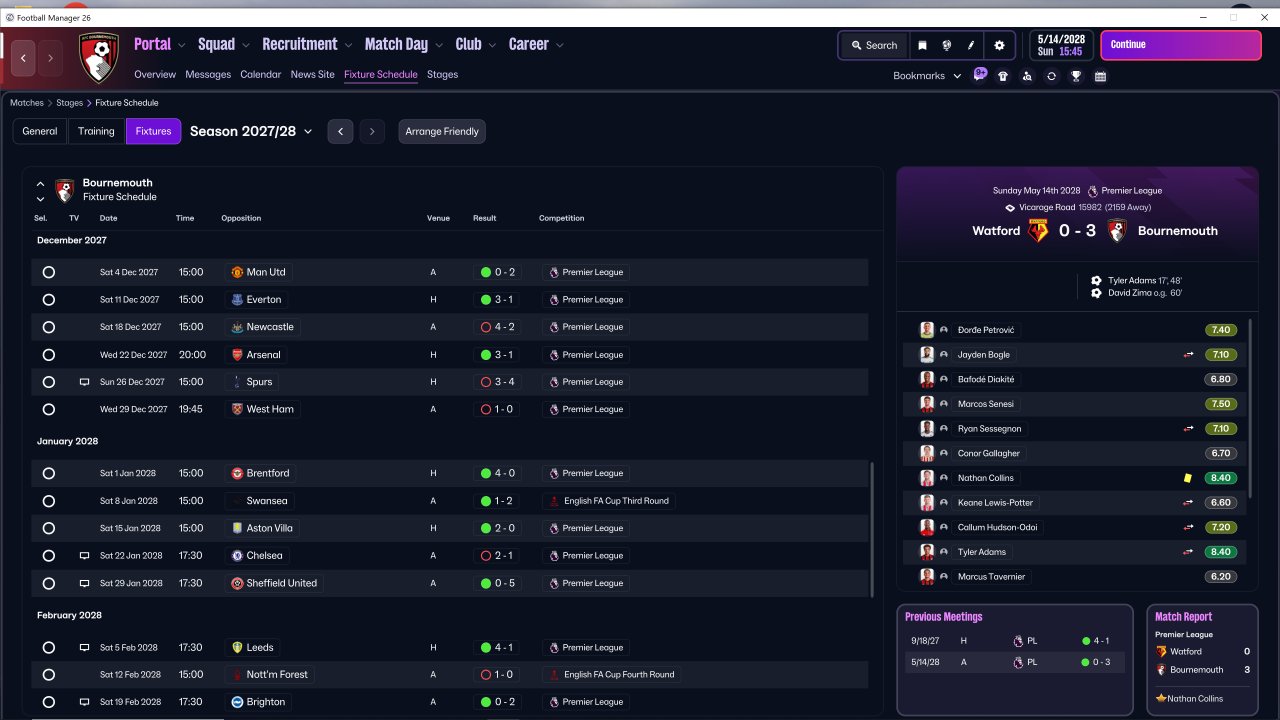Open the Calendar tab
The image size is (1280, 720).
[x=261, y=74]
